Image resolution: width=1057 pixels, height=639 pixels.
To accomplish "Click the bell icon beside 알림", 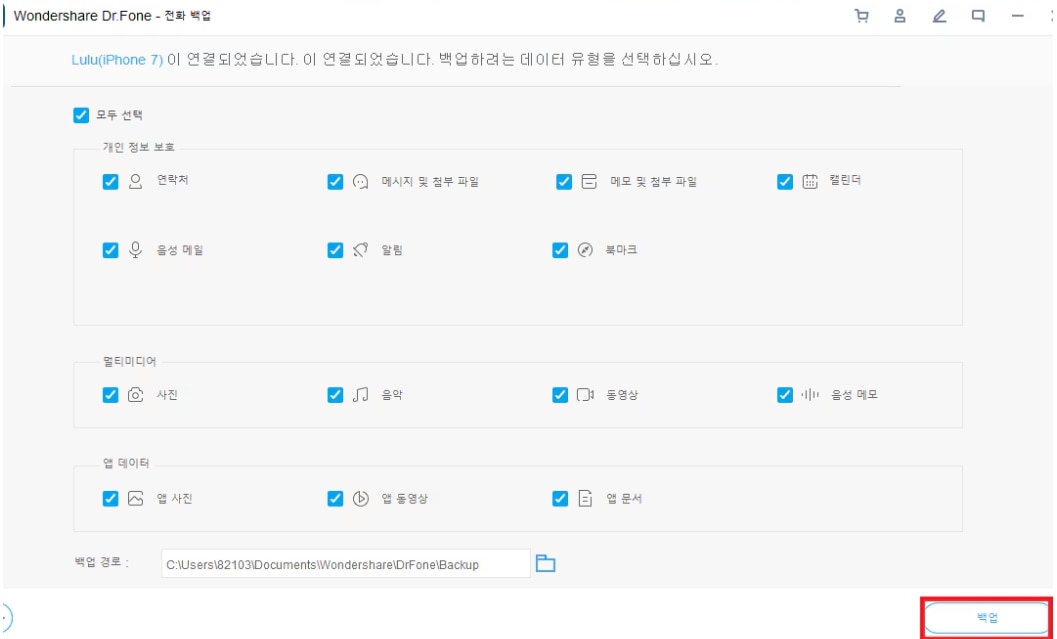I will pos(361,250).
